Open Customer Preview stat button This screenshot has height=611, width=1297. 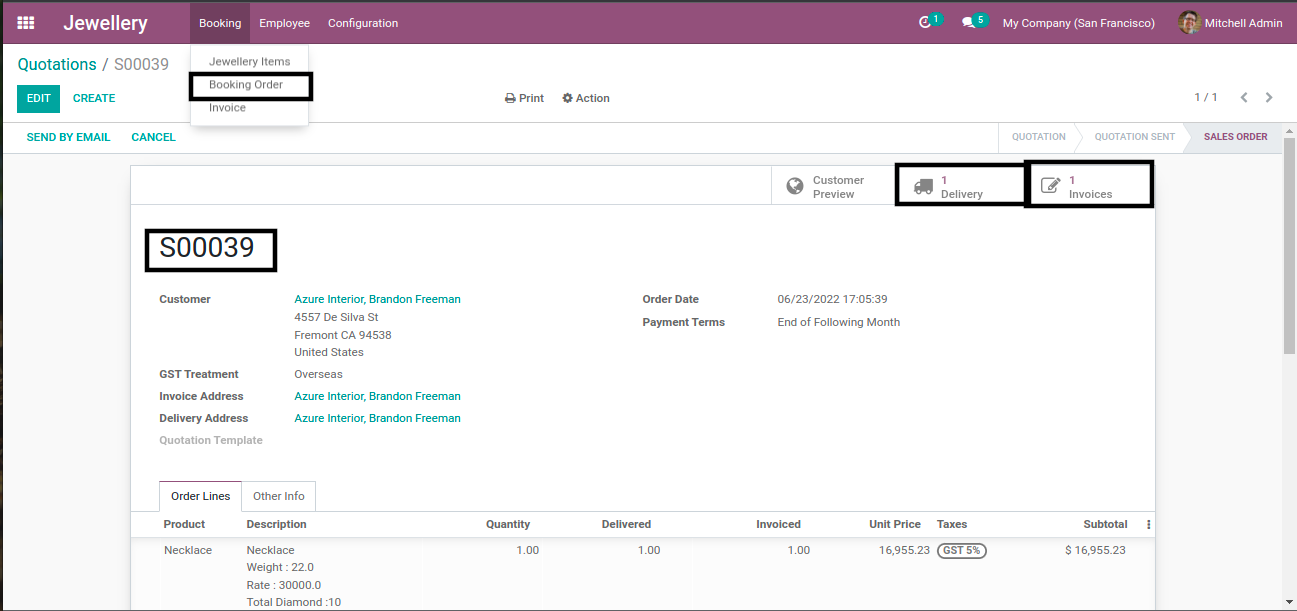834,187
